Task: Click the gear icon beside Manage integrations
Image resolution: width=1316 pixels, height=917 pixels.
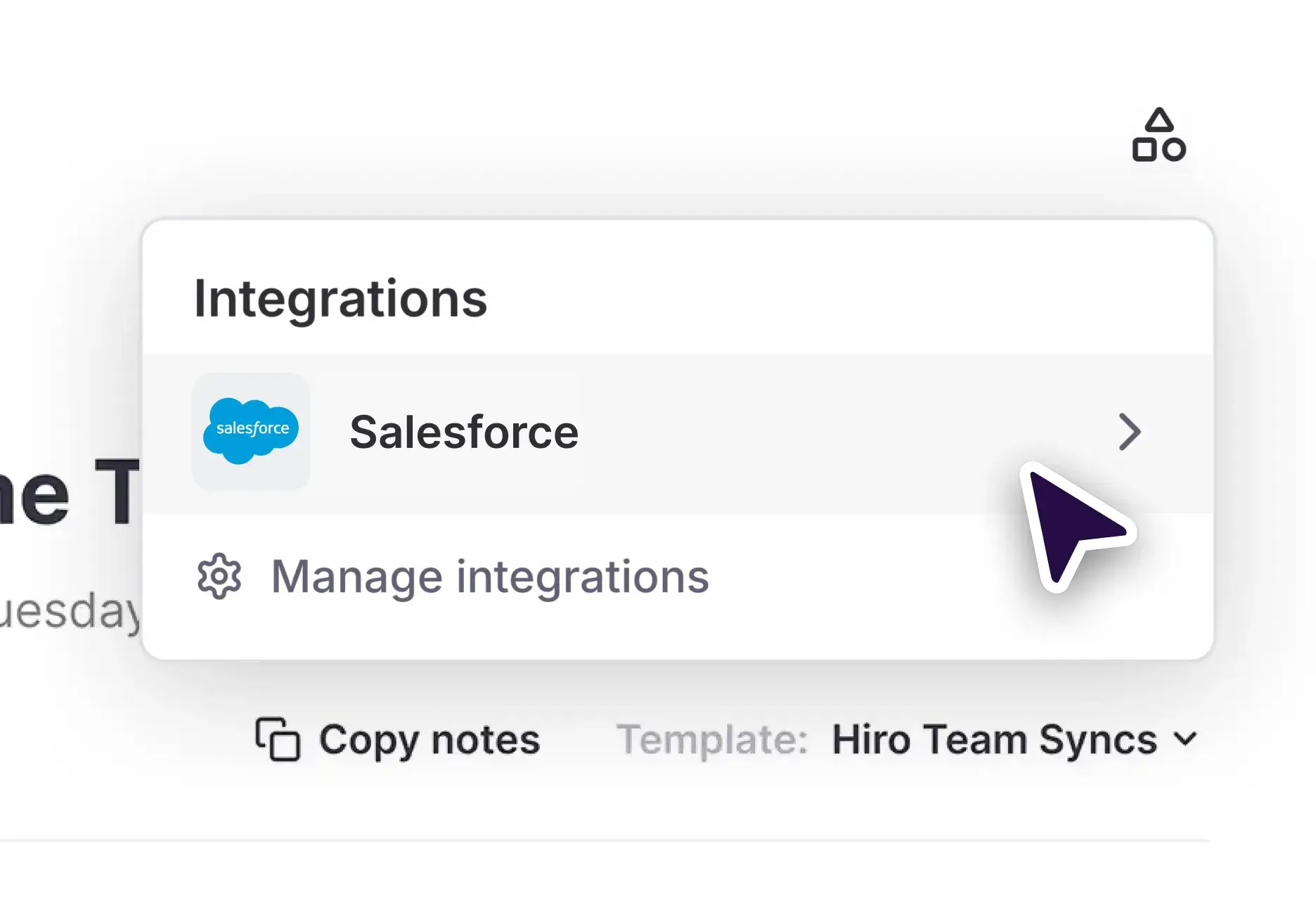Action: tap(219, 577)
